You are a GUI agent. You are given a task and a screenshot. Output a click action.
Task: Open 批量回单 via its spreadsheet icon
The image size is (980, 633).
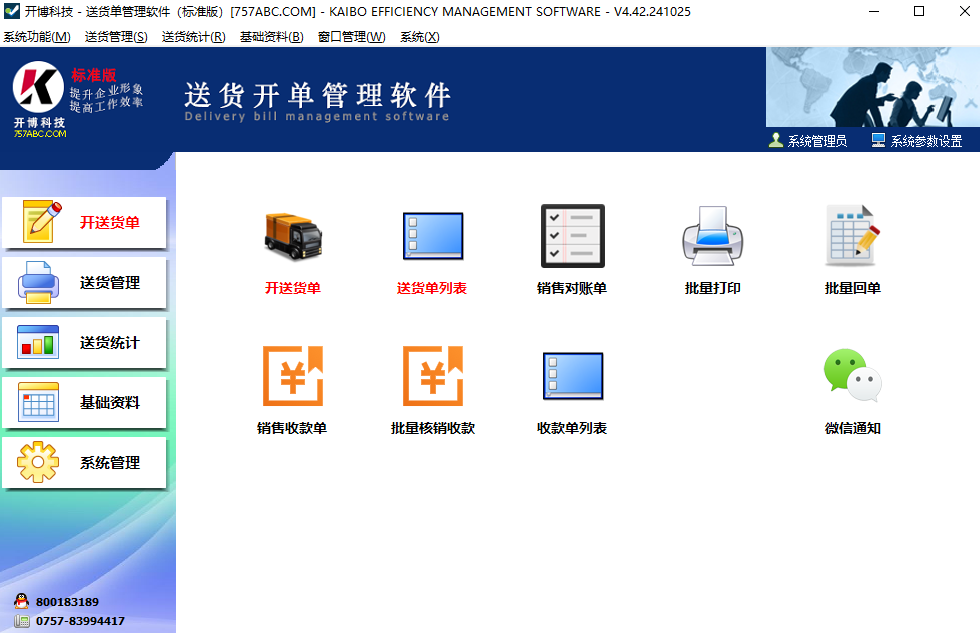click(852, 236)
